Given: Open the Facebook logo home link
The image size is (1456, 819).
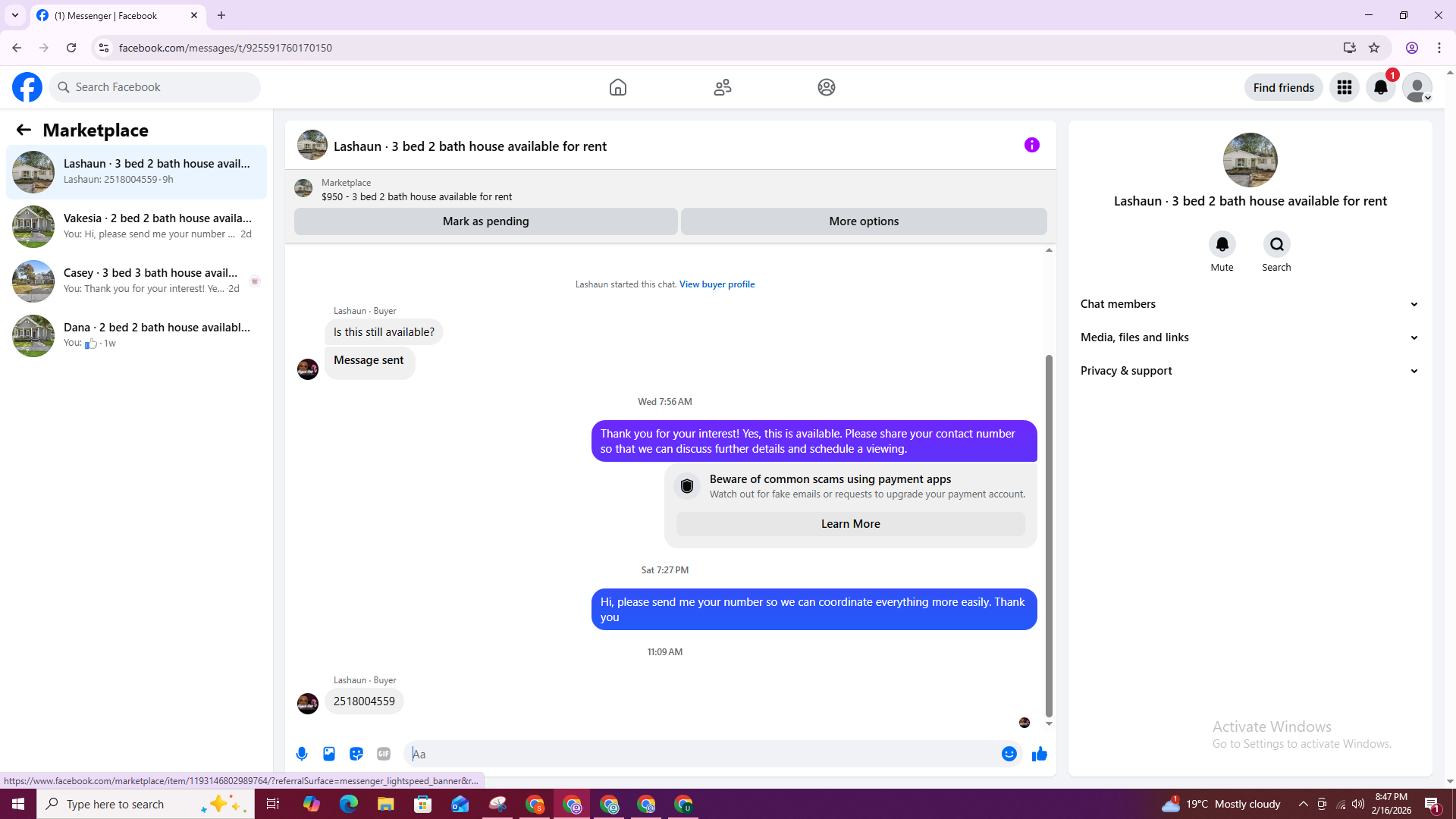Looking at the screenshot, I should (x=27, y=87).
